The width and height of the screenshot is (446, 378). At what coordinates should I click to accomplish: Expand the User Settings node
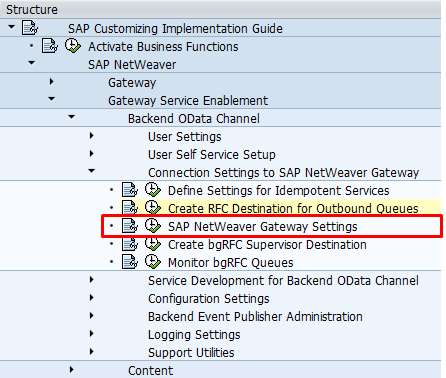point(91,136)
